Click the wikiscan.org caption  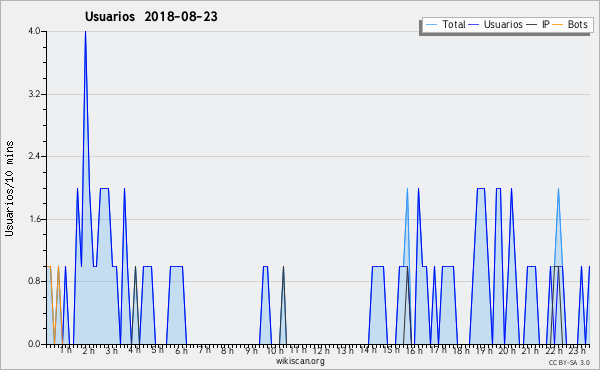[x=300, y=361]
